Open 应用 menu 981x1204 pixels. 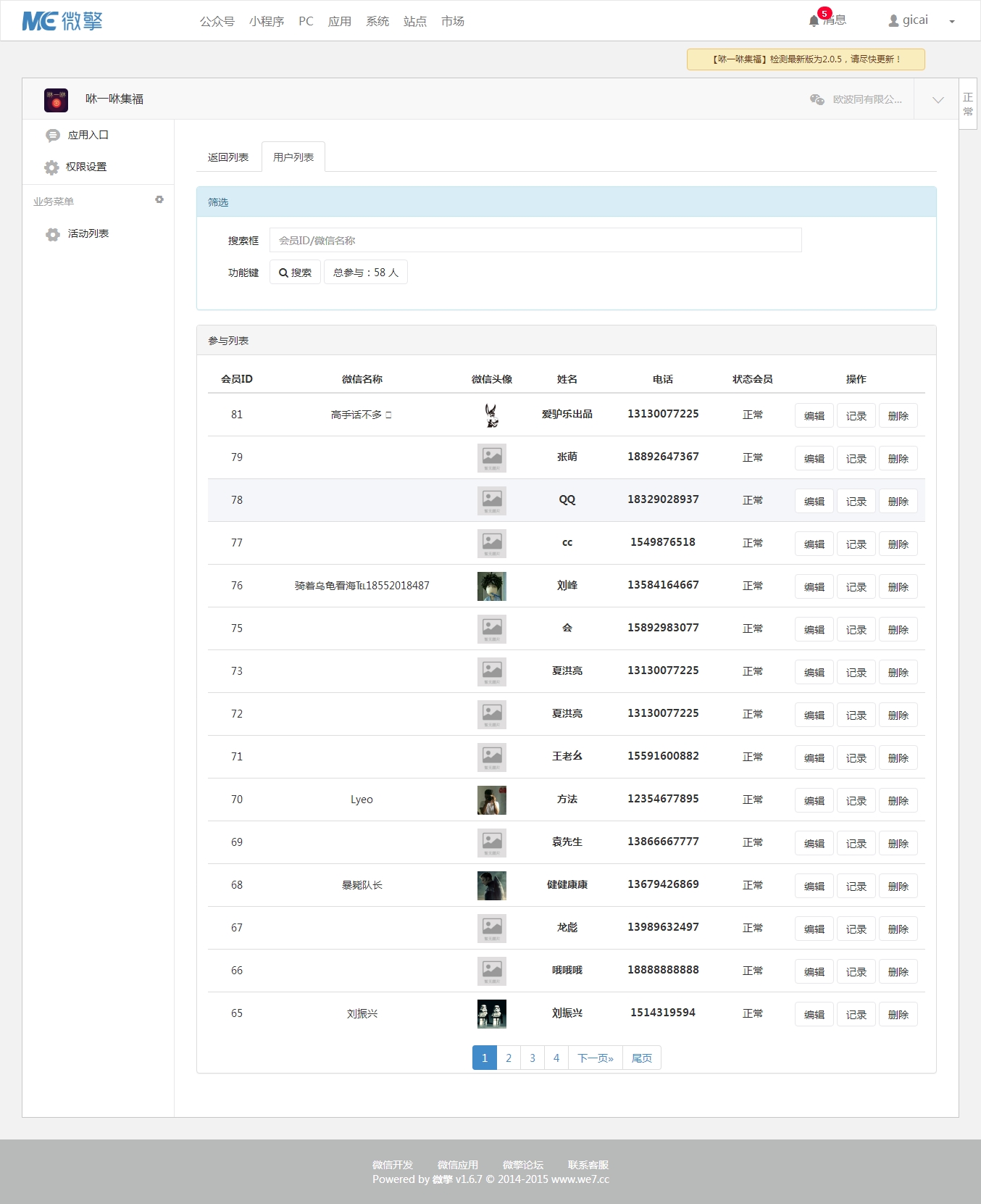(x=340, y=22)
